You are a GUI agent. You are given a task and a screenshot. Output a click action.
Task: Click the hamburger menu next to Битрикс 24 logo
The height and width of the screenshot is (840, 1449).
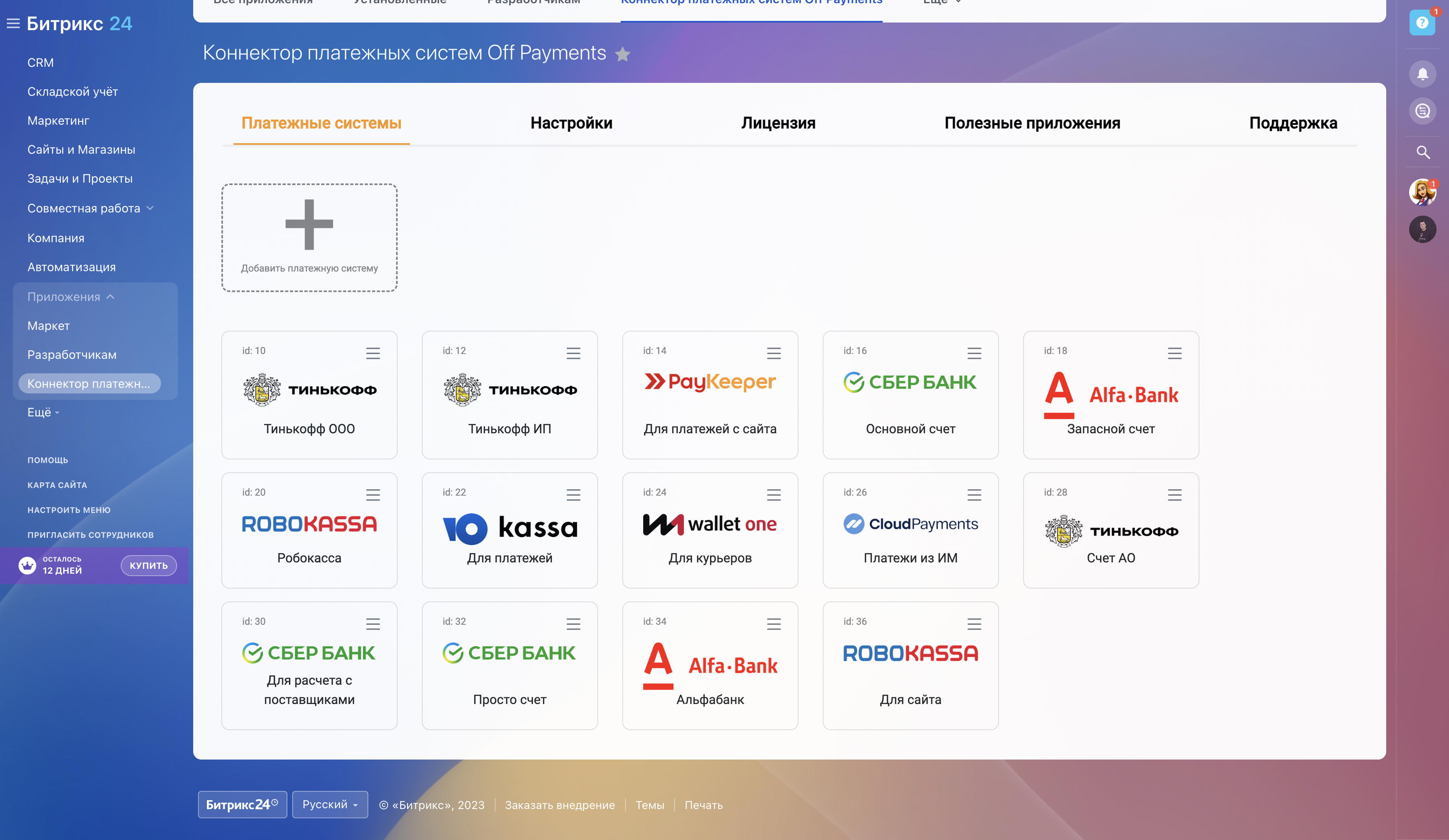(x=12, y=23)
